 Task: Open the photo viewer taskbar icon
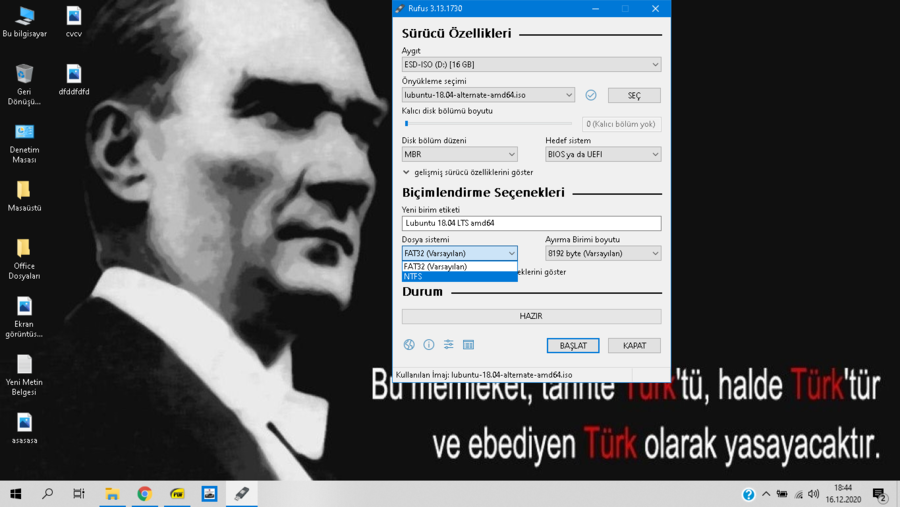pyautogui.click(x=210, y=494)
